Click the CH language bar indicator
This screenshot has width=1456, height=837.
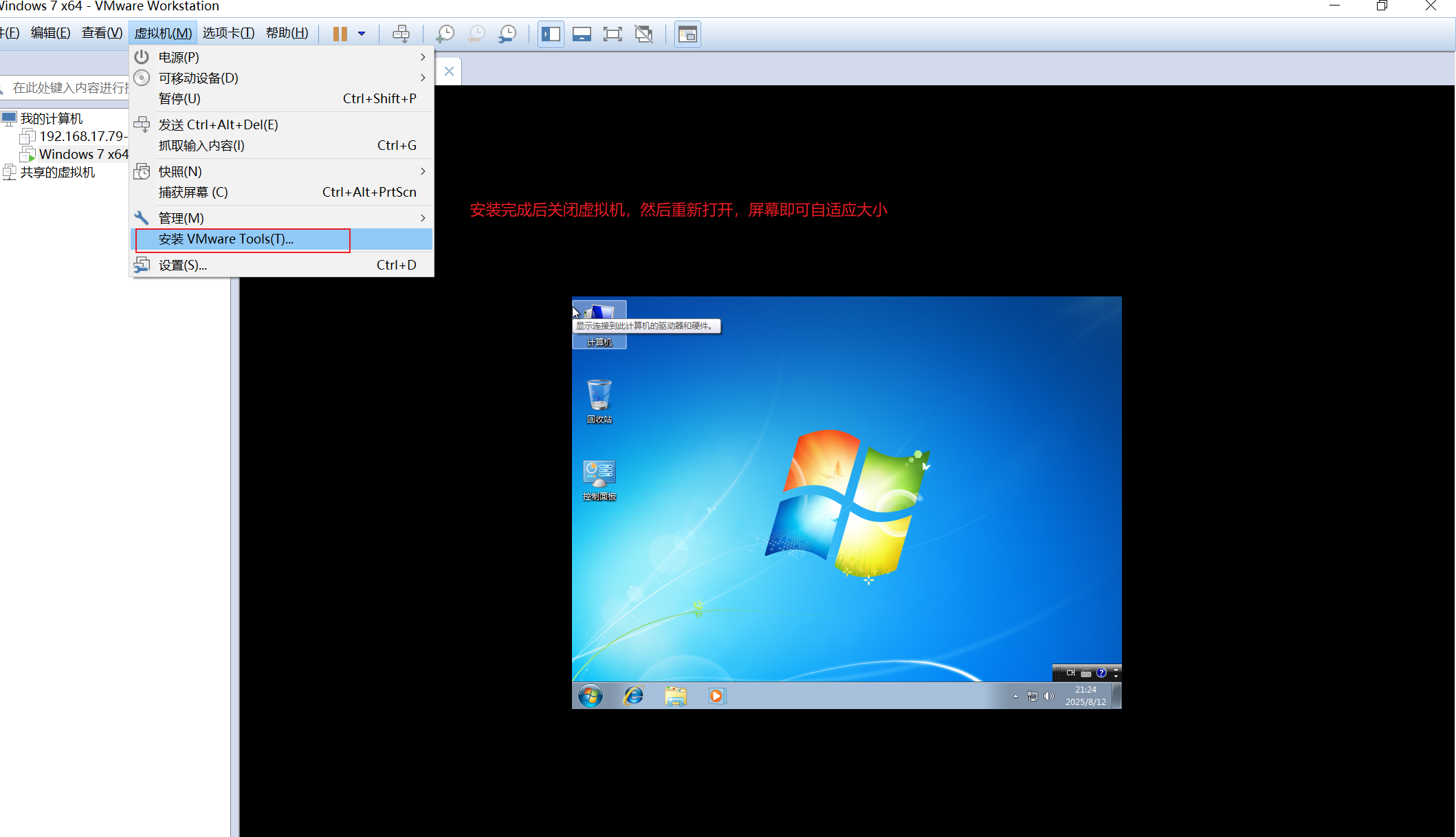pyautogui.click(x=1070, y=673)
